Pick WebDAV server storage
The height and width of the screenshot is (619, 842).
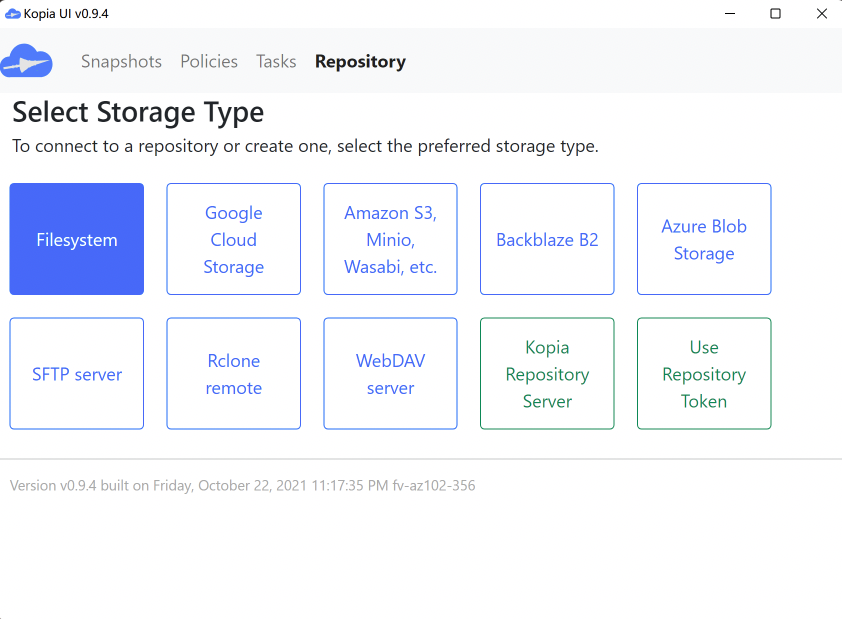click(x=390, y=374)
